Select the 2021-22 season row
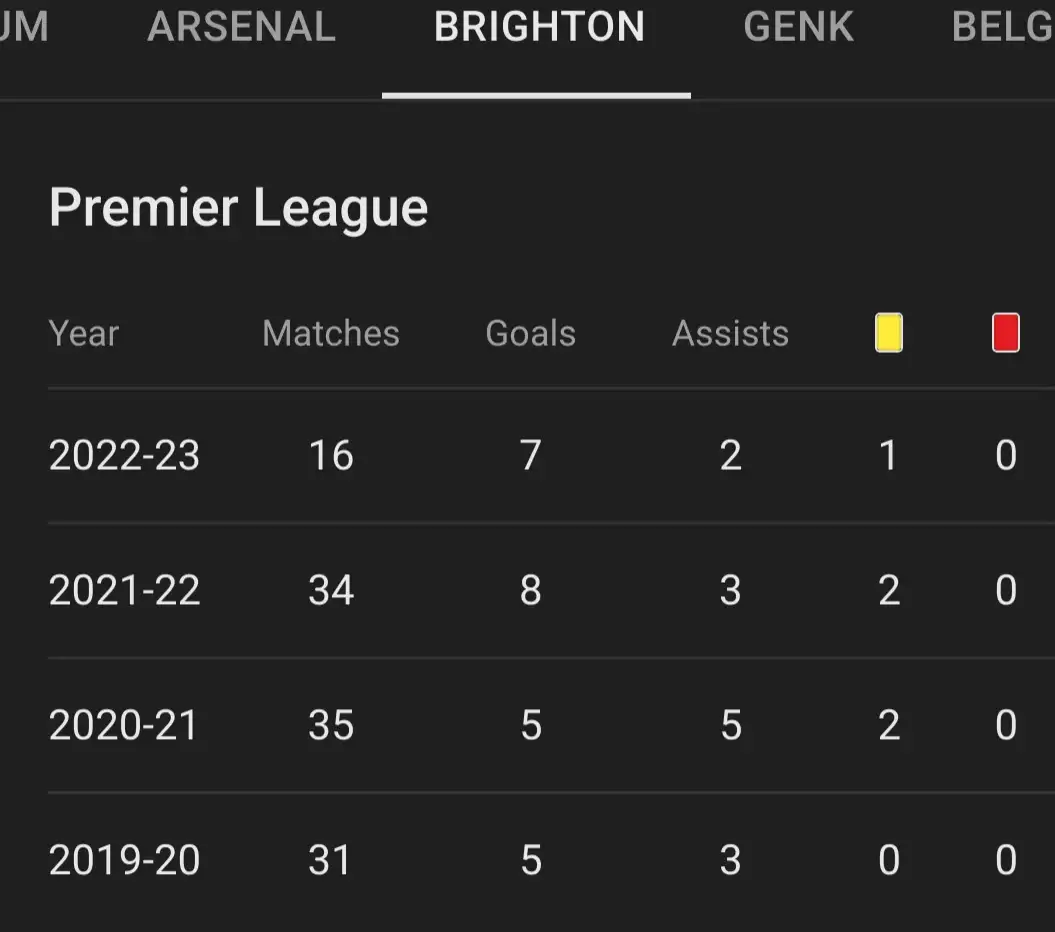 (125, 591)
